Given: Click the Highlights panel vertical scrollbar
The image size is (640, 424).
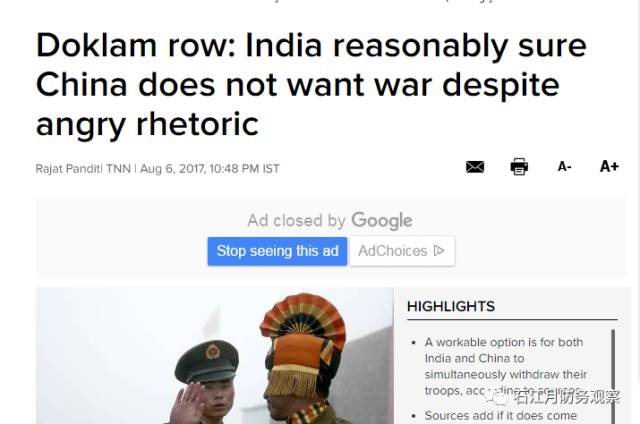Looking at the screenshot, I should point(613,376).
